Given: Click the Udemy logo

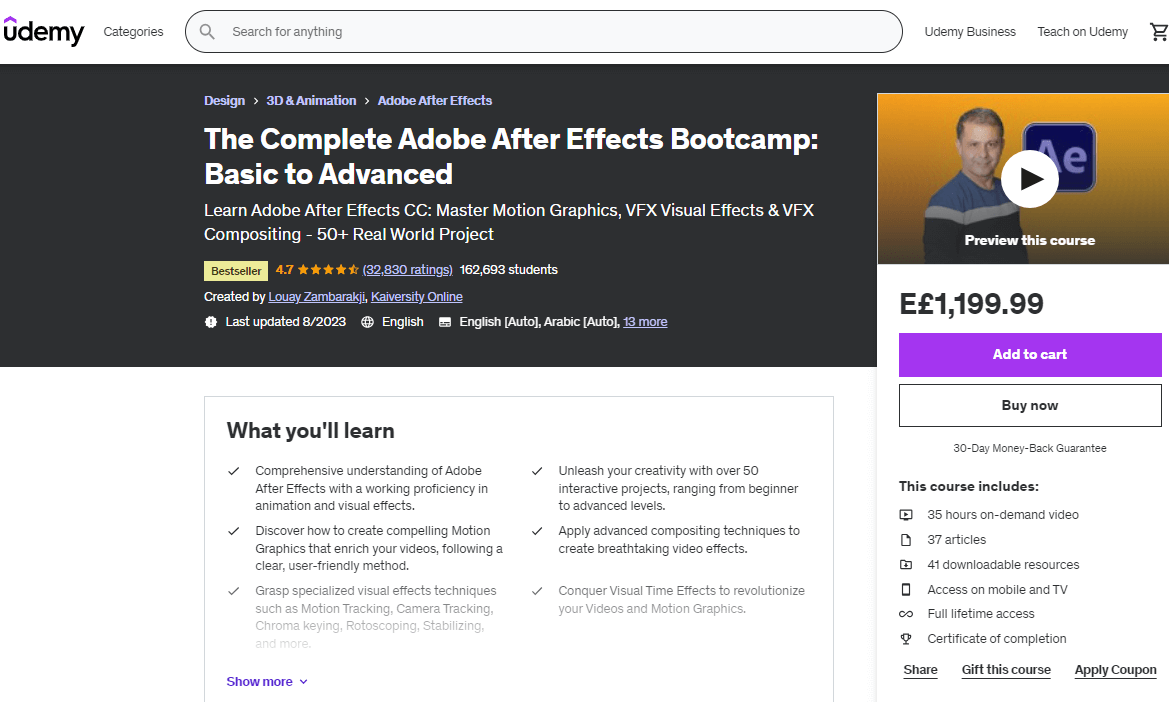Looking at the screenshot, I should tap(43, 32).
